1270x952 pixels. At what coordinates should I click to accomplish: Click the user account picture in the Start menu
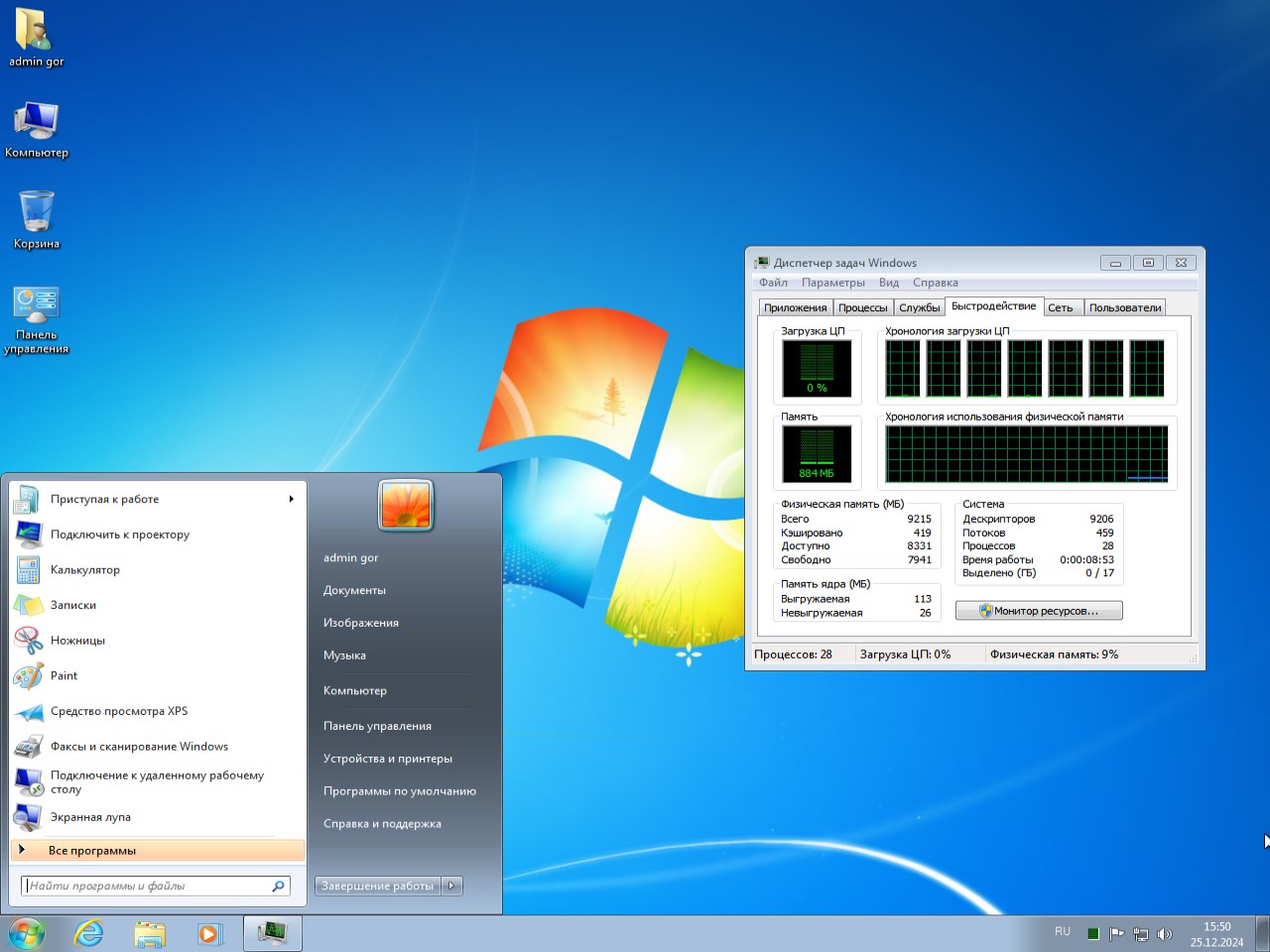[x=405, y=505]
